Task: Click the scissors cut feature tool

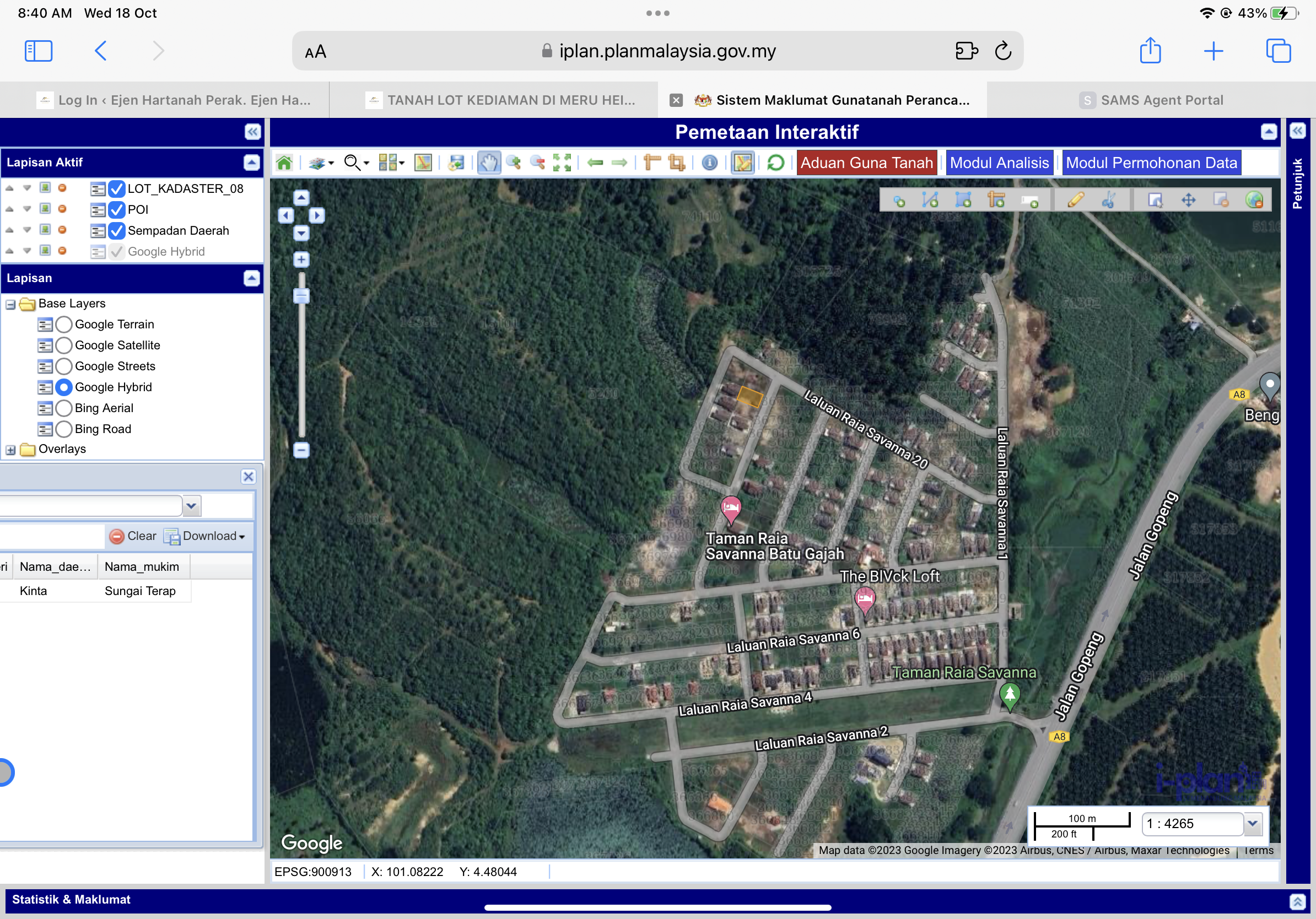Action: click(1108, 200)
